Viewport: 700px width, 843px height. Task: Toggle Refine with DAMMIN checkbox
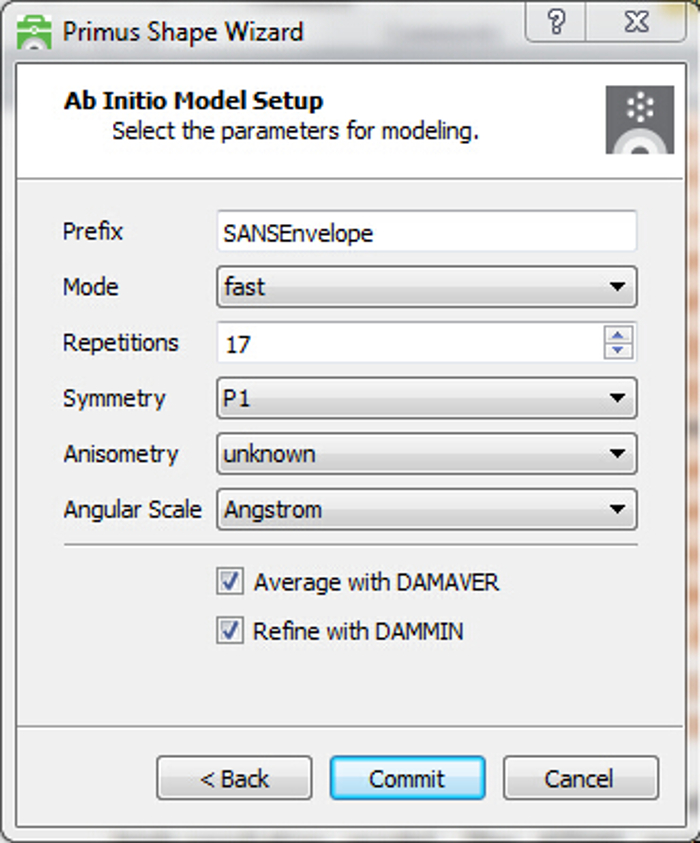pyautogui.click(x=231, y=631)
